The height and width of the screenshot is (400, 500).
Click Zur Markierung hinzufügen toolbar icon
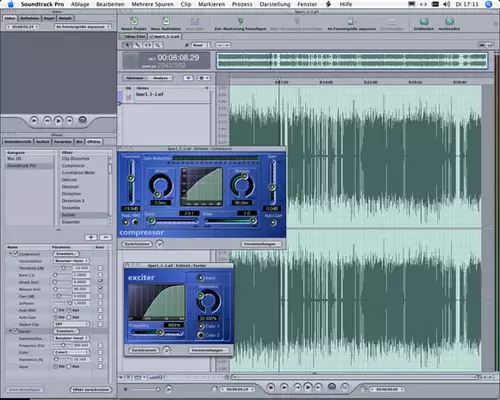(x=240, y=21)
